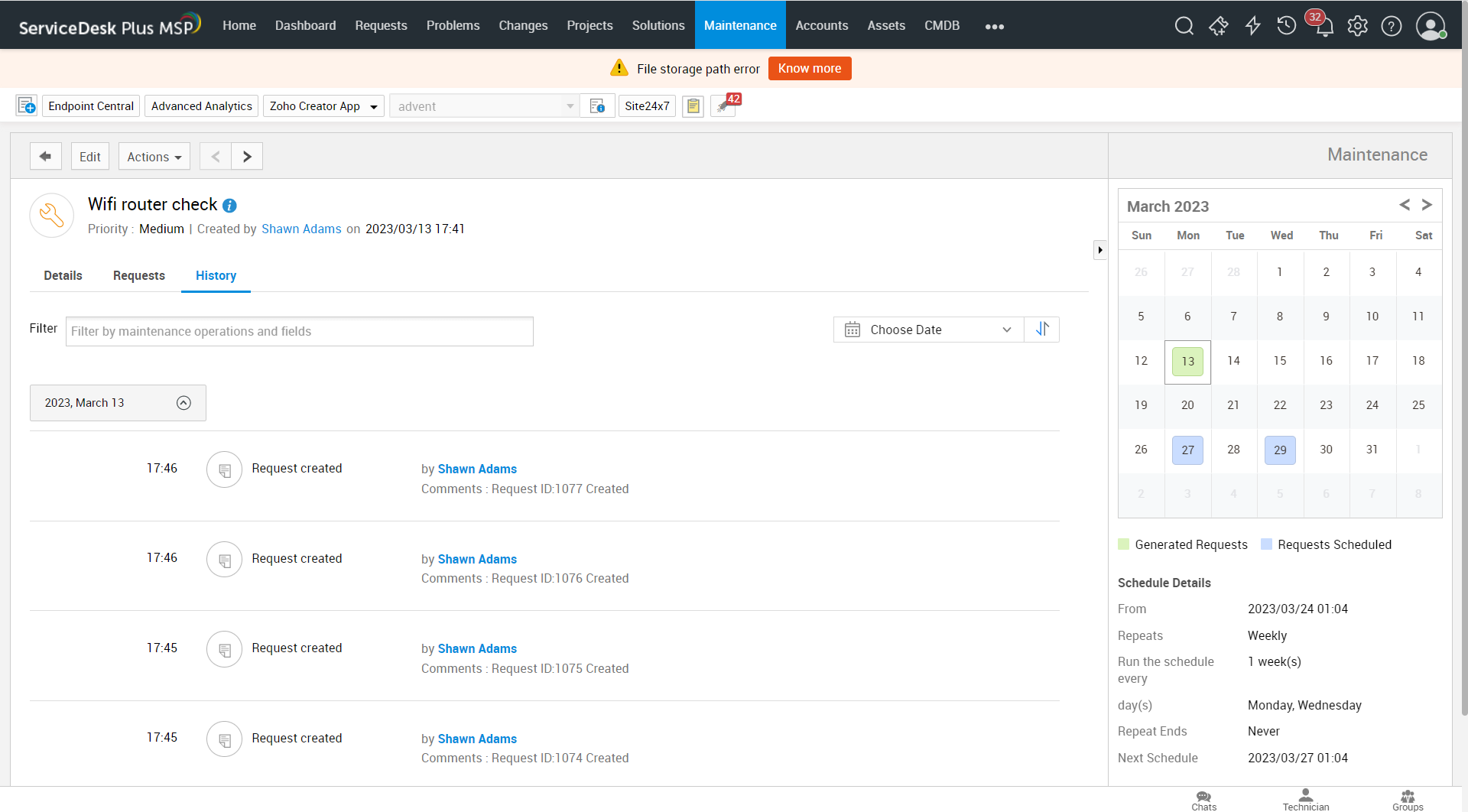This screenshot has height=812, width=1468.
Task: Open Shawn Adams link for Request ID:1077
Action: [477, 469]
